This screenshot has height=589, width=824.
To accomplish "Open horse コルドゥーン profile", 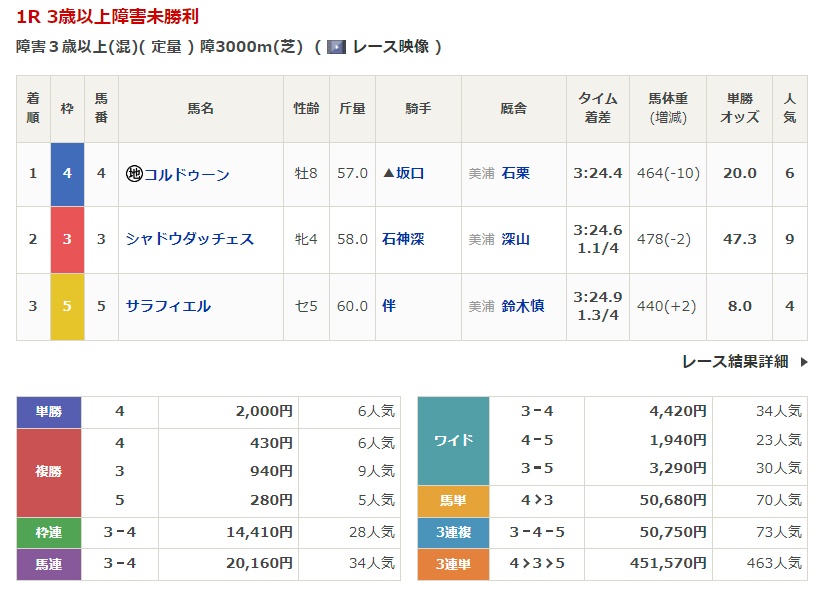I will click(x=187, y=174).
